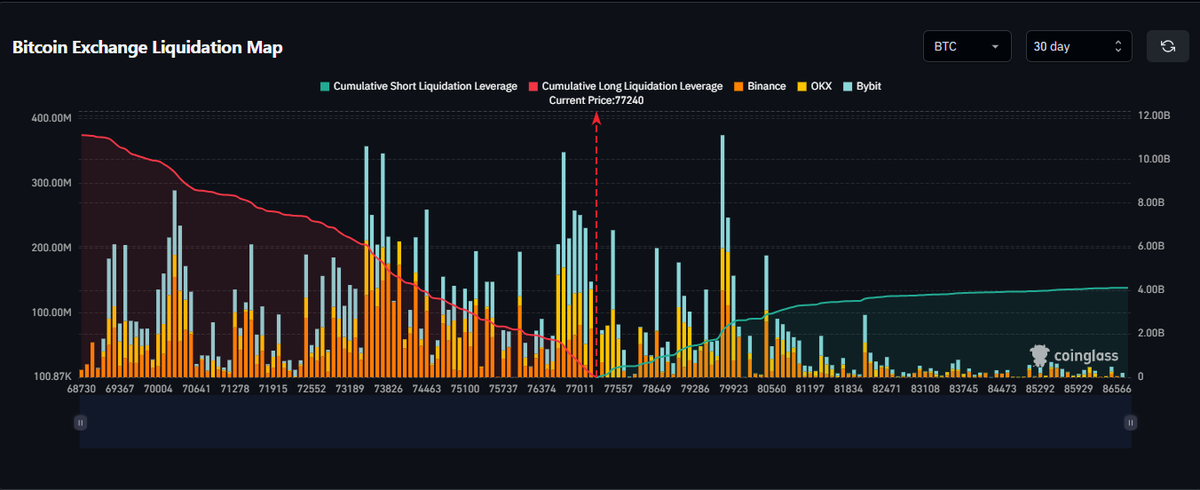Click the 4.00B right axis label

pyautogui.click(x=1152, y=290)
